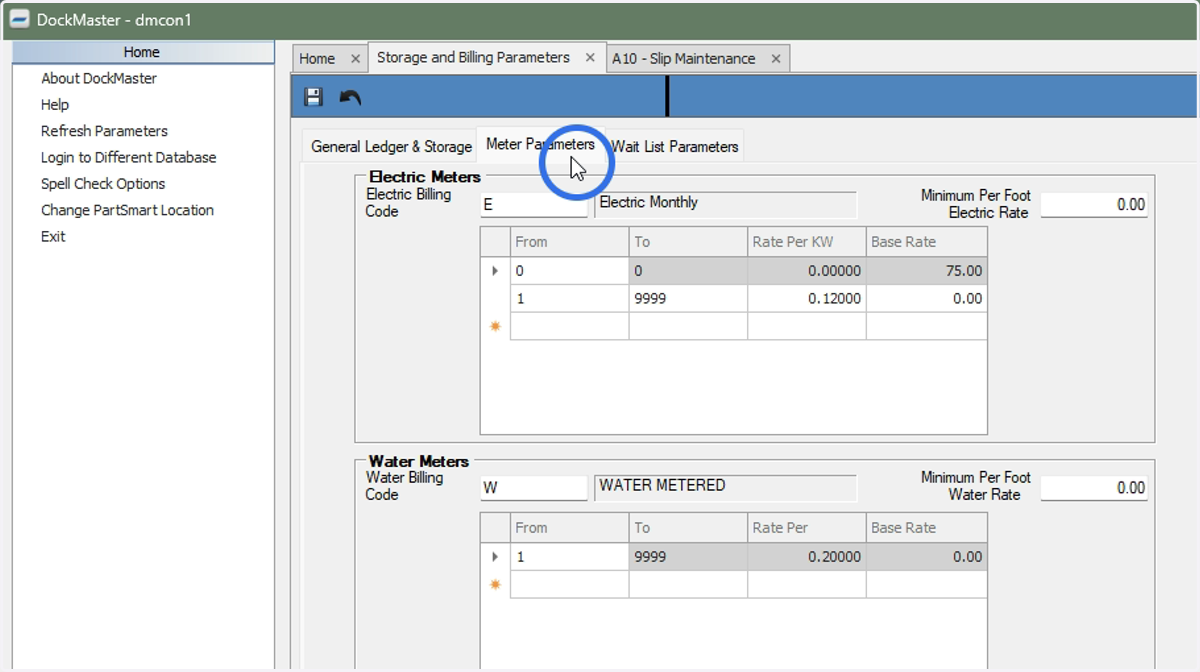Screen dimensions: 1200x672
Task: Click the 0.00000 rate per KW cell
Action: [x=806, y=271]
